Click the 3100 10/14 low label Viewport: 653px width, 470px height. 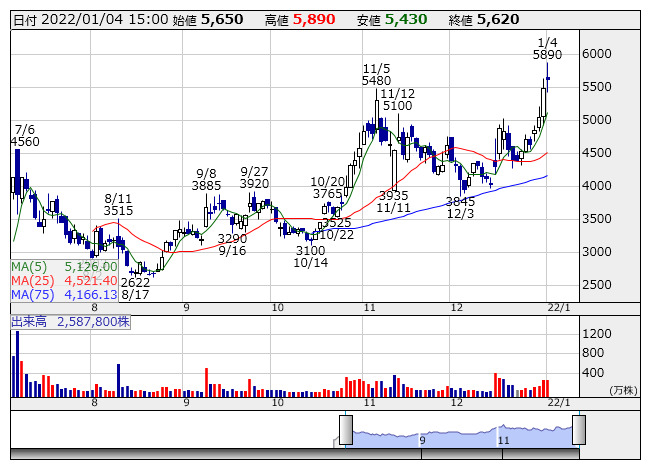311,256
